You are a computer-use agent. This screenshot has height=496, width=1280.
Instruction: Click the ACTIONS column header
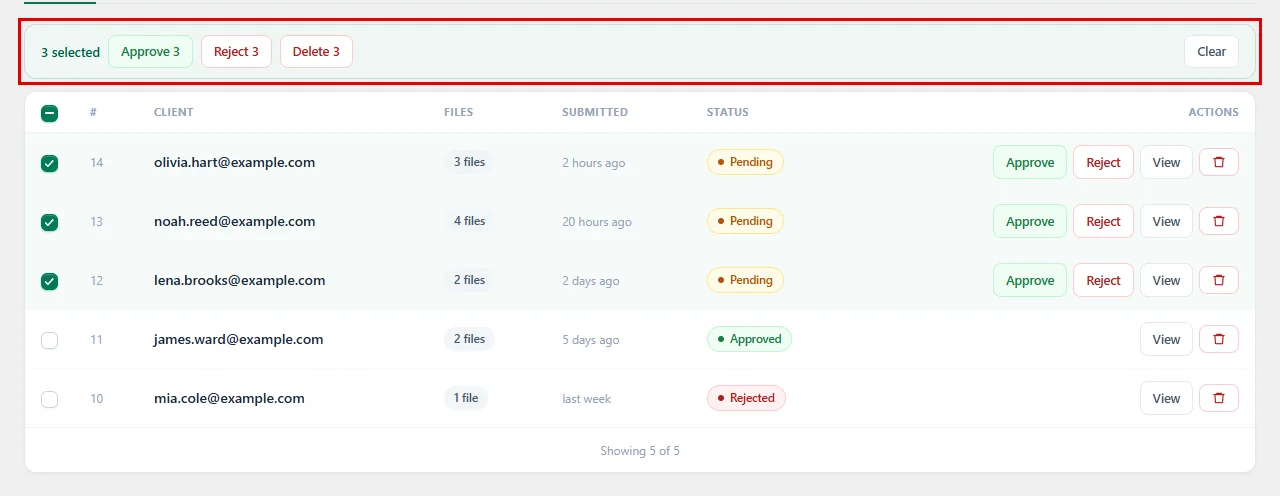click(x=1213, y=112)
